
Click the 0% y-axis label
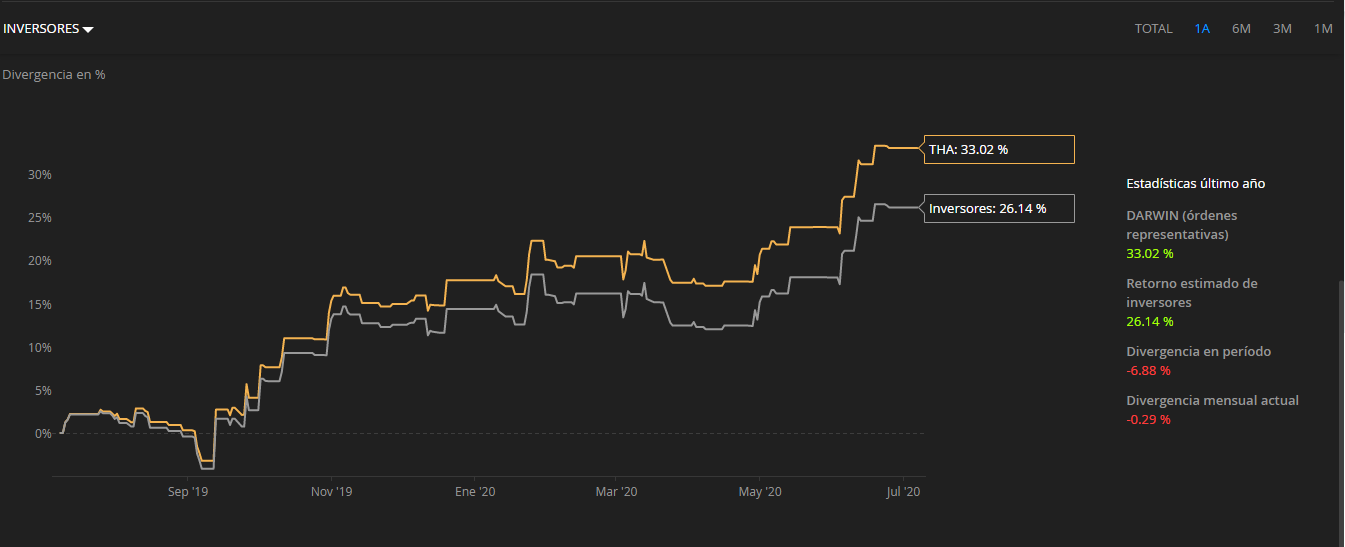tap(42, 434)
